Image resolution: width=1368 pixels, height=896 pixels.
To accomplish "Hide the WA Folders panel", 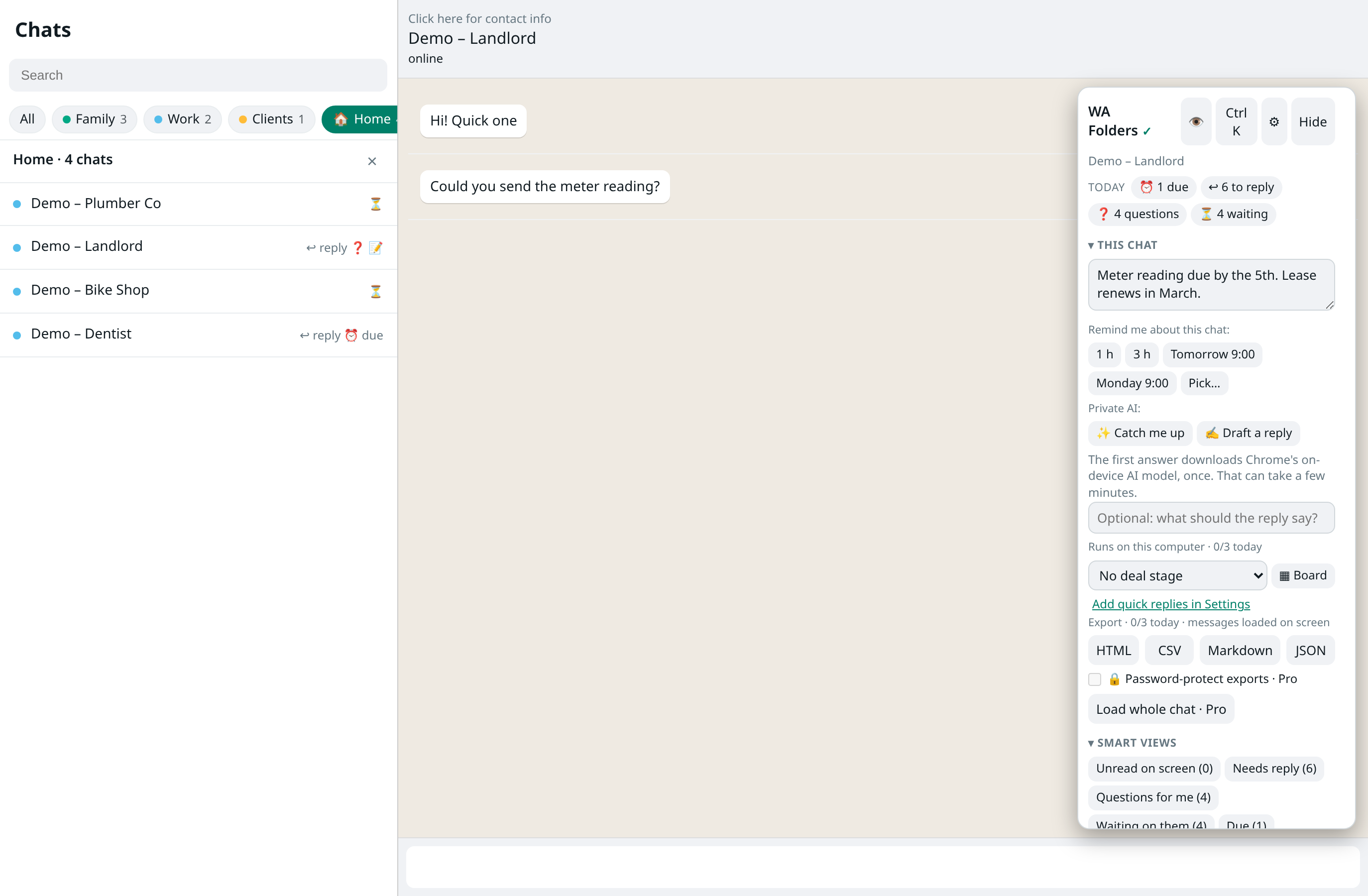I will (1312, 121).
